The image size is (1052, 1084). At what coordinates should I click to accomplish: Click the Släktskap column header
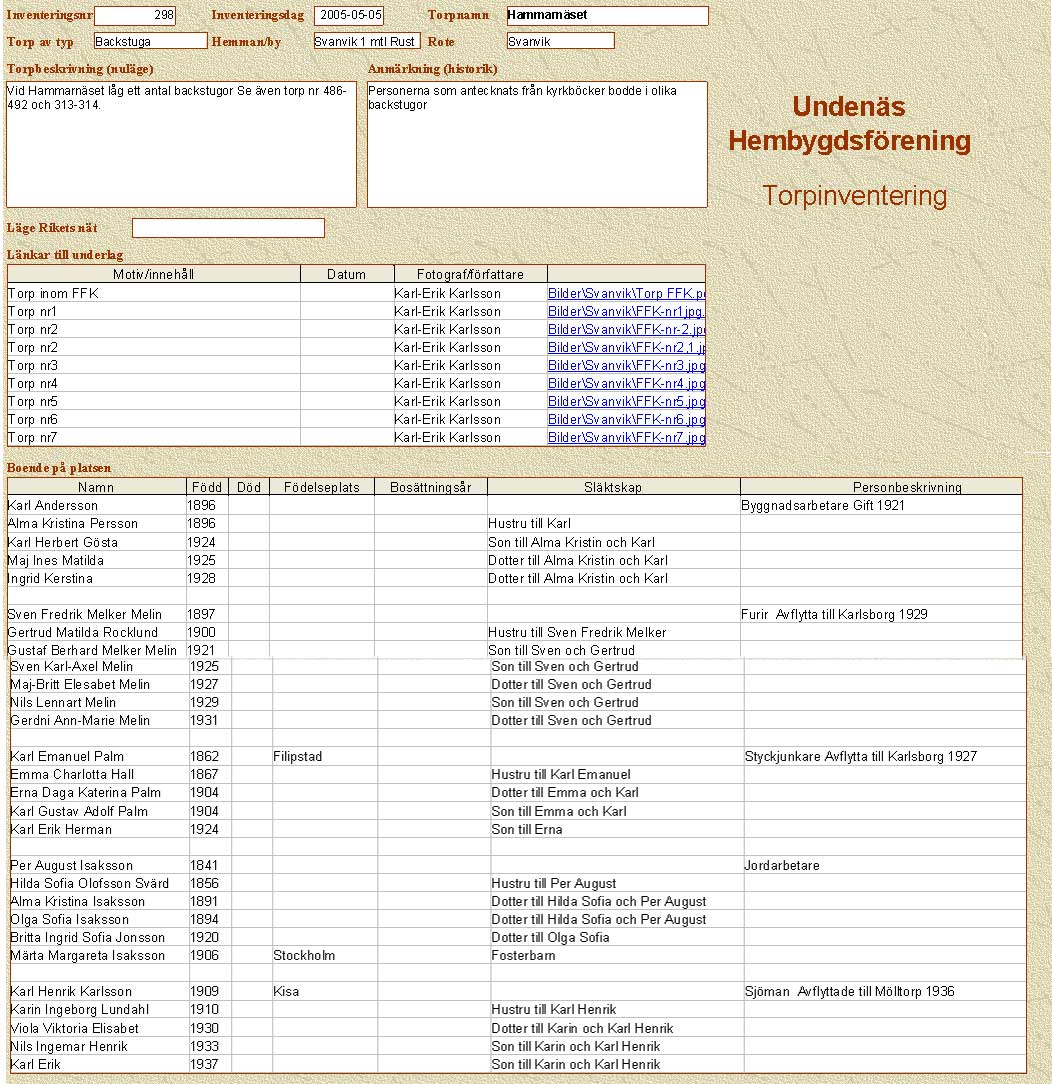click(613, 487)
